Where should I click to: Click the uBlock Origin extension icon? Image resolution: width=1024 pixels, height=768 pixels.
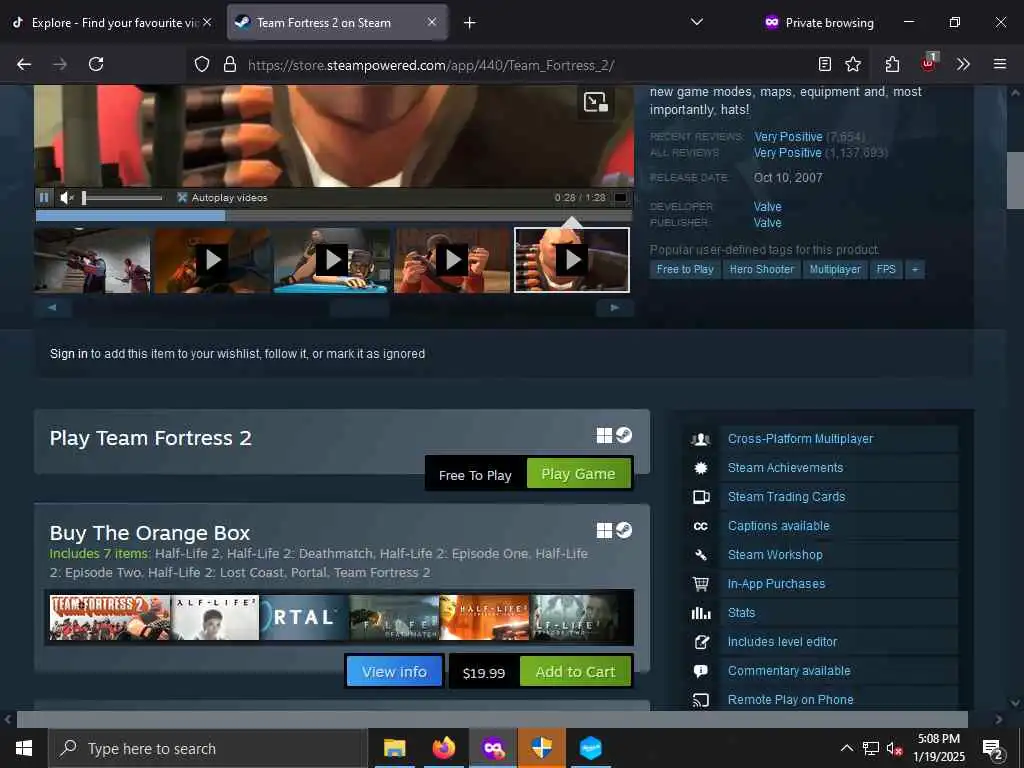929,63
